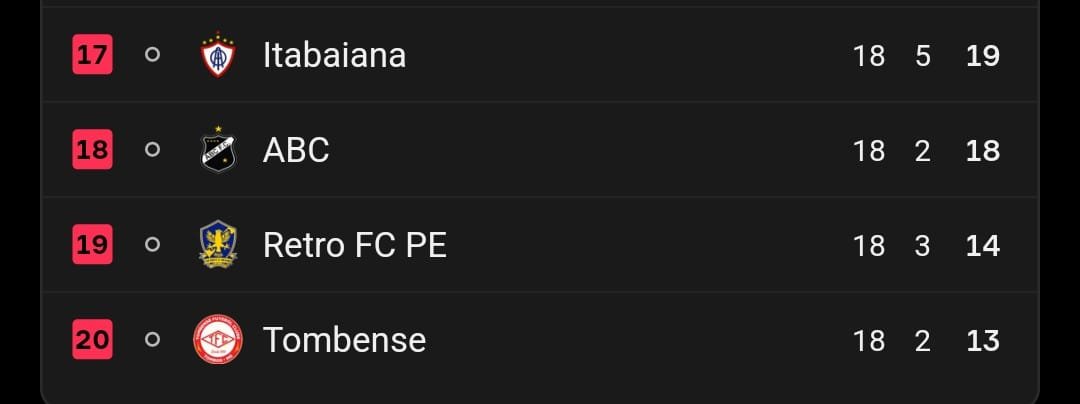Click the circle indicator beside Tombense
The width and height of the screenshot is (1080, 404).
(153, 339)
